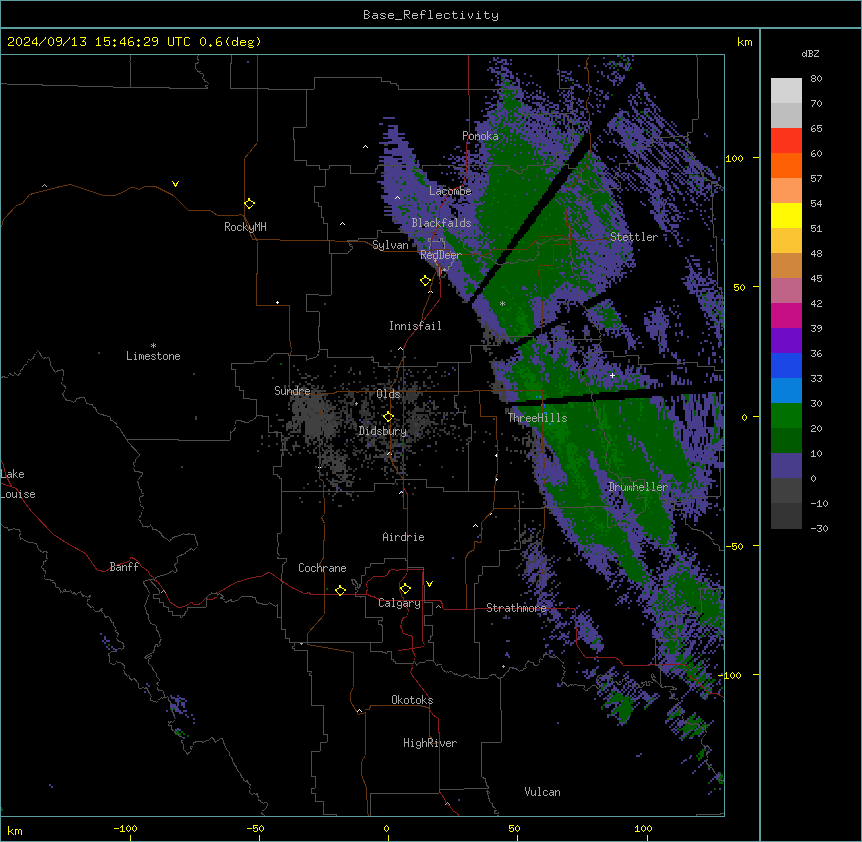Click the Limestone label
The width and height of the screenshot is (862, 842).
153,356
